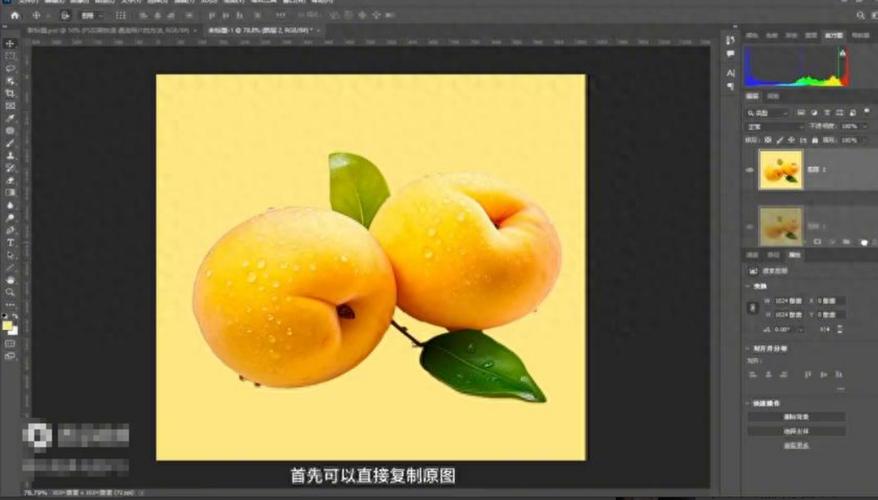Select the Blur tool
Image resolution: width=878 pixels, height=500 pixels.
(x=10, y=205)
